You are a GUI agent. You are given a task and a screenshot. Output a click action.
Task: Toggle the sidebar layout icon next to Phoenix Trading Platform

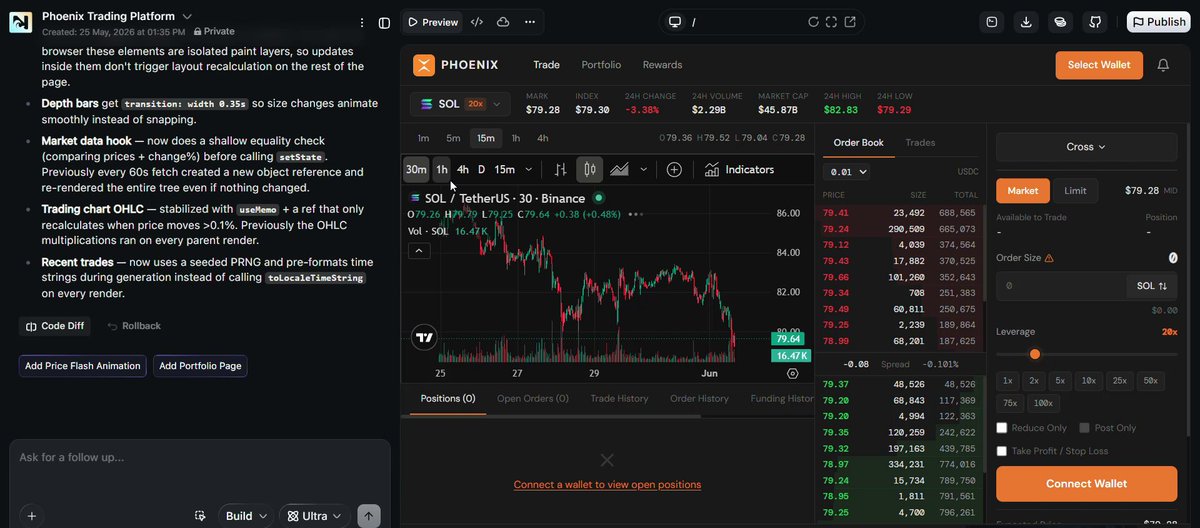[x=384, y=22]
